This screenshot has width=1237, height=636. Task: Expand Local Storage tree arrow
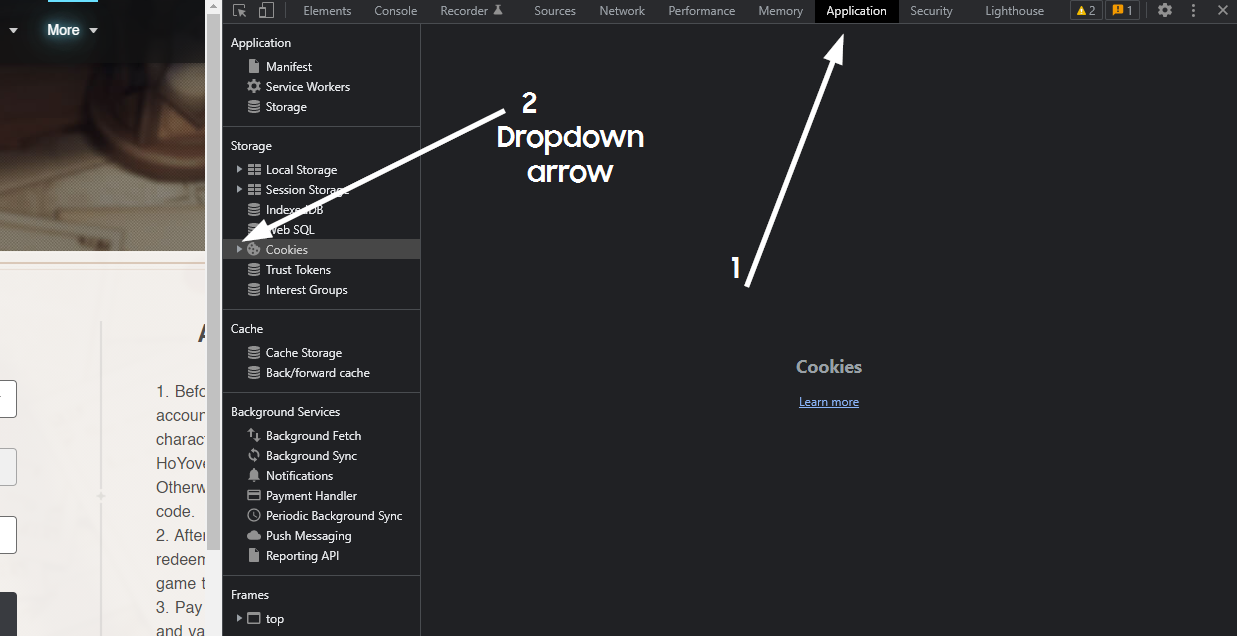point(239,170)
